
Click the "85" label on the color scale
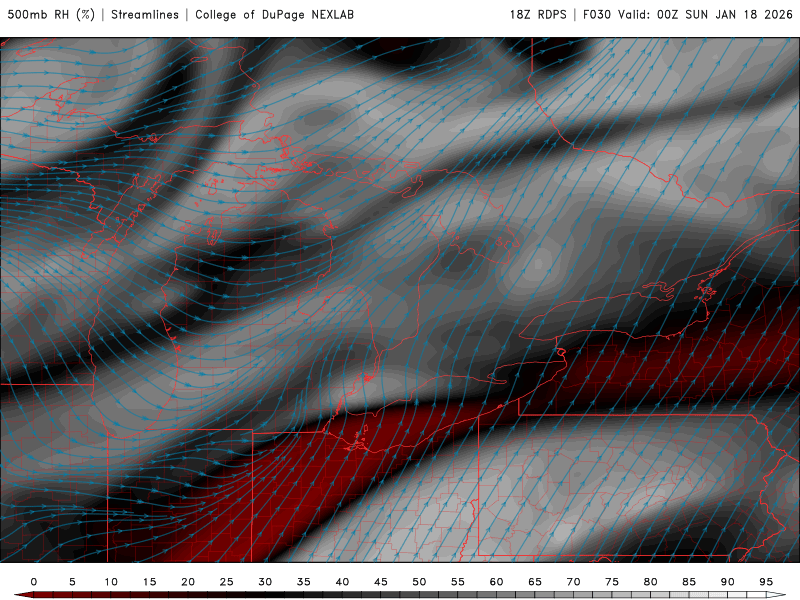tap(689, 582)
